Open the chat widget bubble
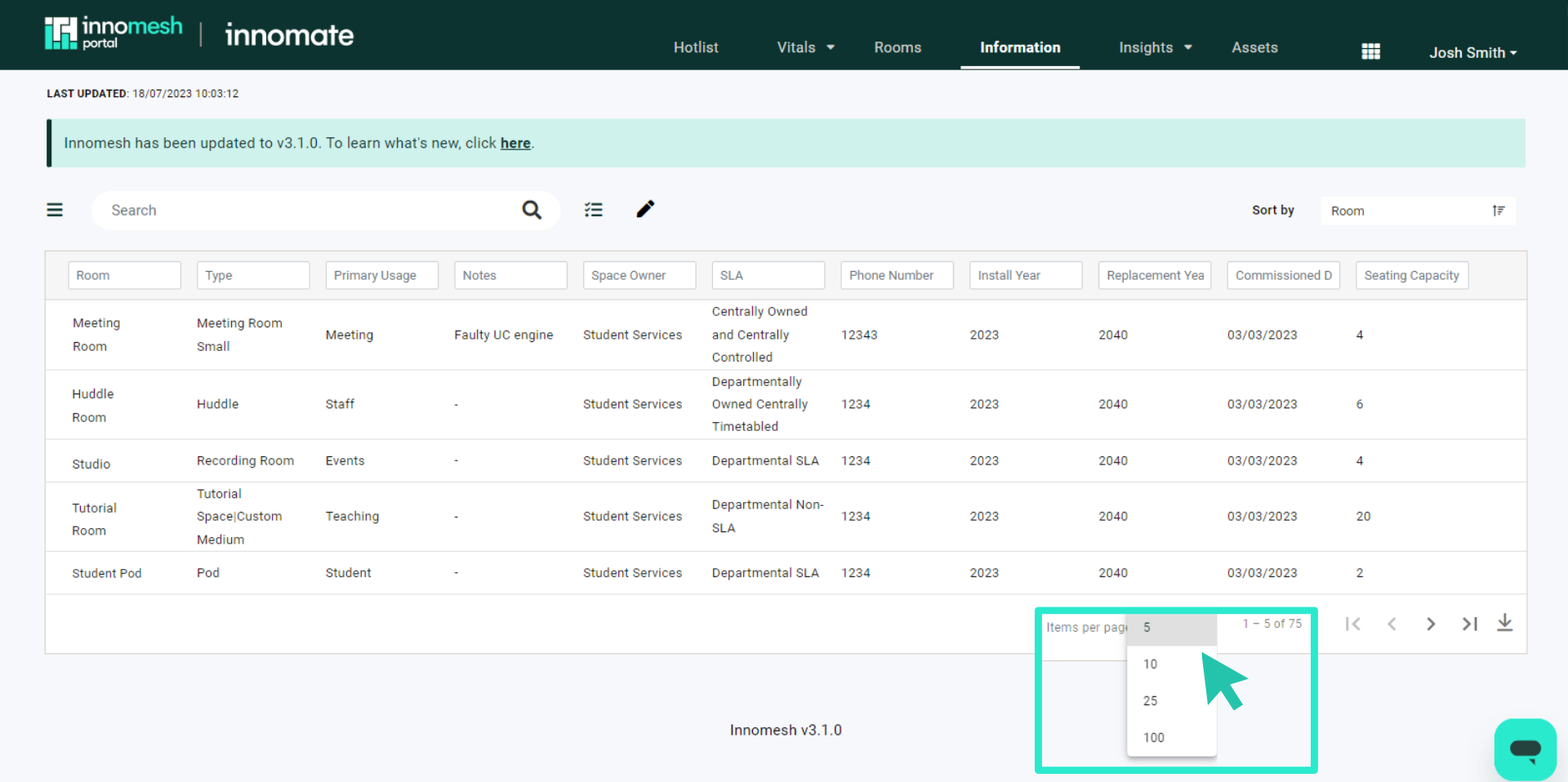Image resolution: width=1568 pixels, height=782 pixels. 1526,749
